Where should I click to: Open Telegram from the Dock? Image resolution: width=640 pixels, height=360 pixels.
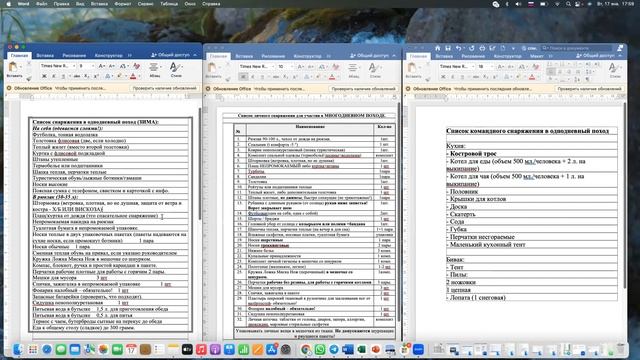pyautogui.click(x=334, y=349)
